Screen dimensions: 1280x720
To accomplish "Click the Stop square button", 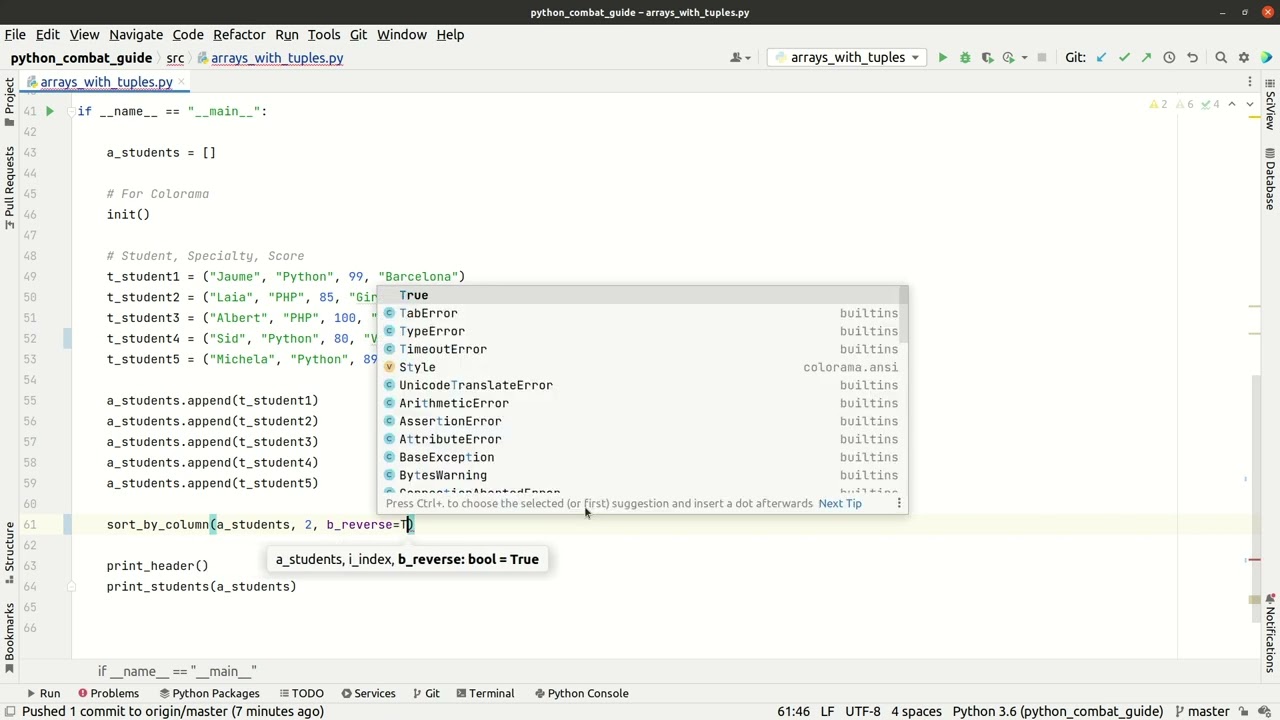I will (1041, 58).
